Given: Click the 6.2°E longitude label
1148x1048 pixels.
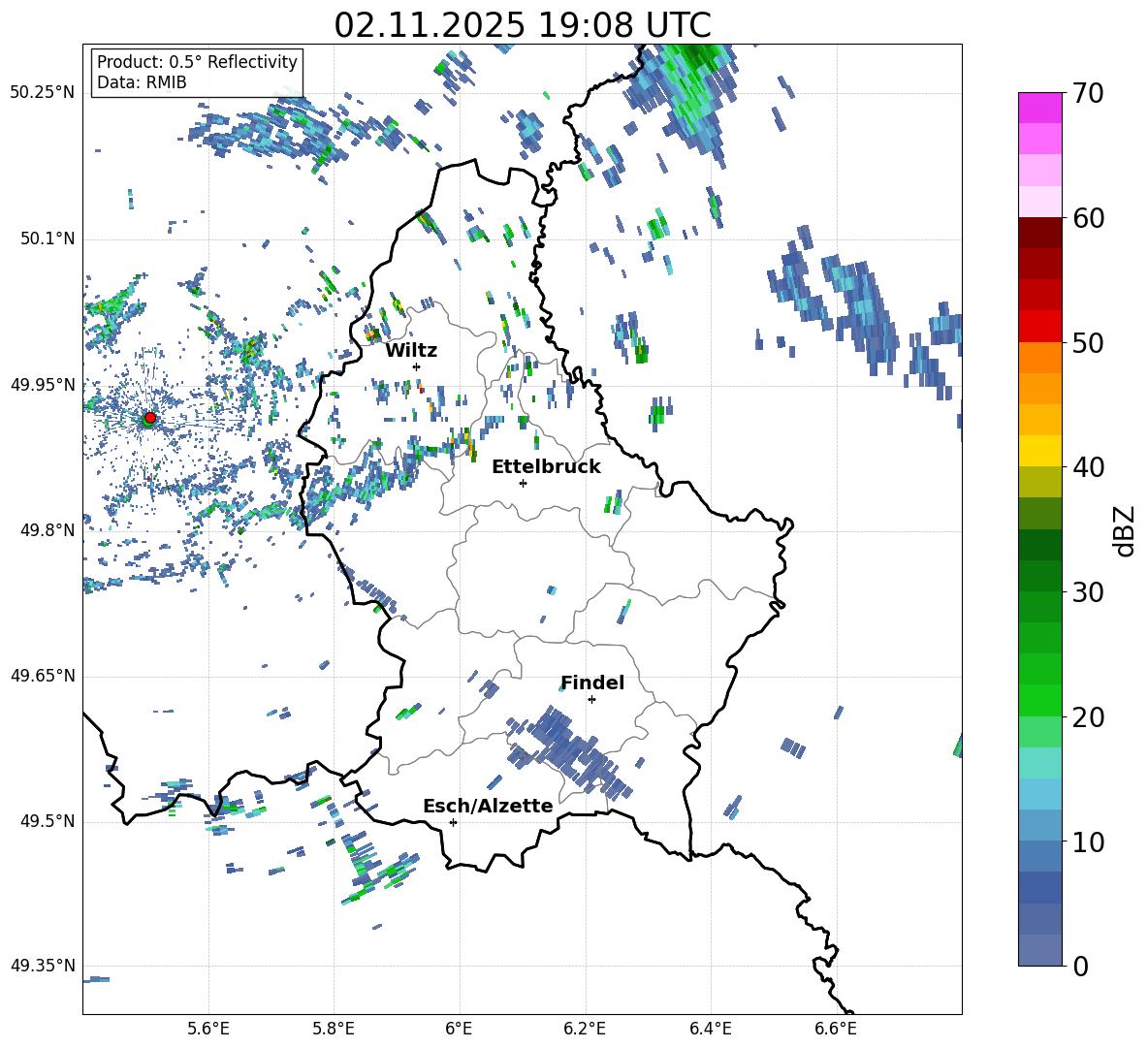Looking at the screenshot, I should (x=585, y=1029).
